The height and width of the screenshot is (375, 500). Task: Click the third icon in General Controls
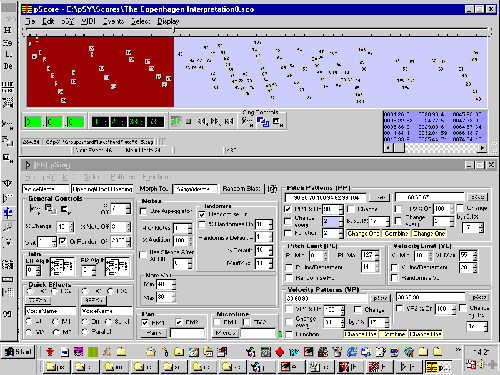tap(65, 210)
